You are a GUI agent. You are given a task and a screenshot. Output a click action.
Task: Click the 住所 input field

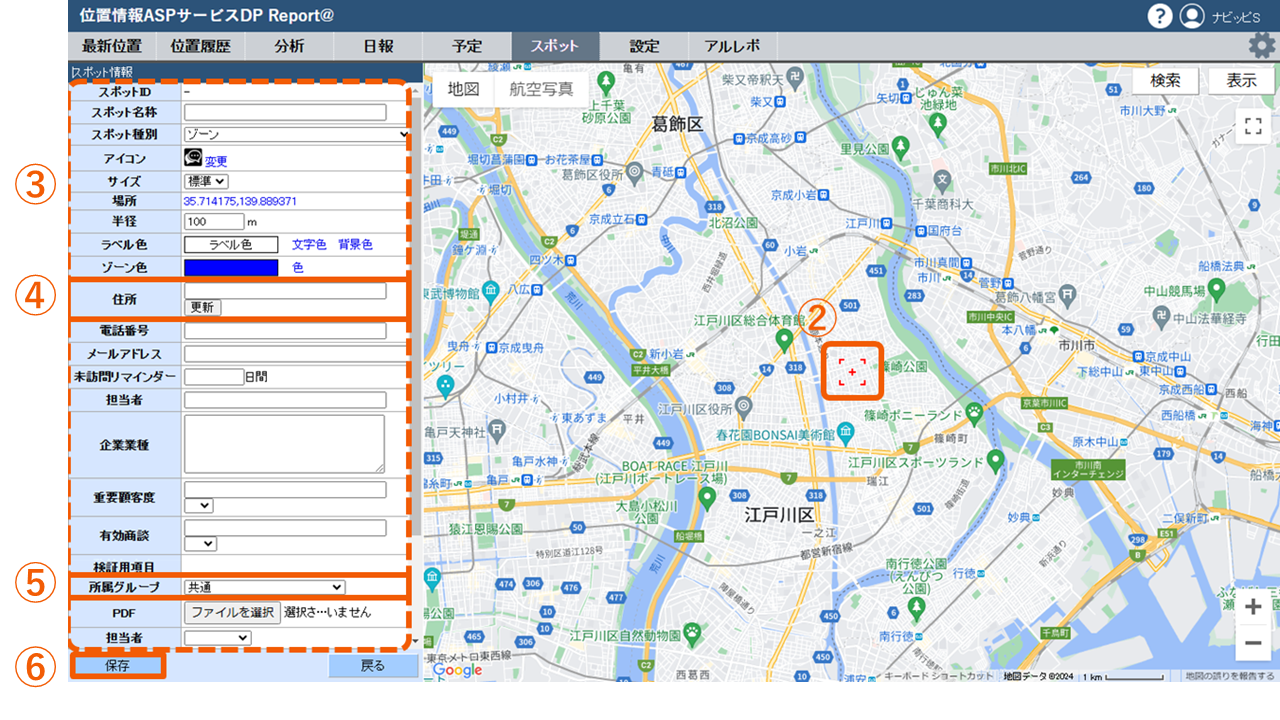(x=285, y=291)
